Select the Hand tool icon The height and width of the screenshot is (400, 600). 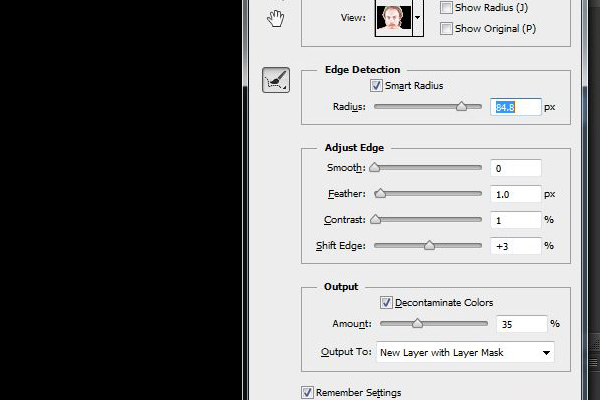coord(276,18)
